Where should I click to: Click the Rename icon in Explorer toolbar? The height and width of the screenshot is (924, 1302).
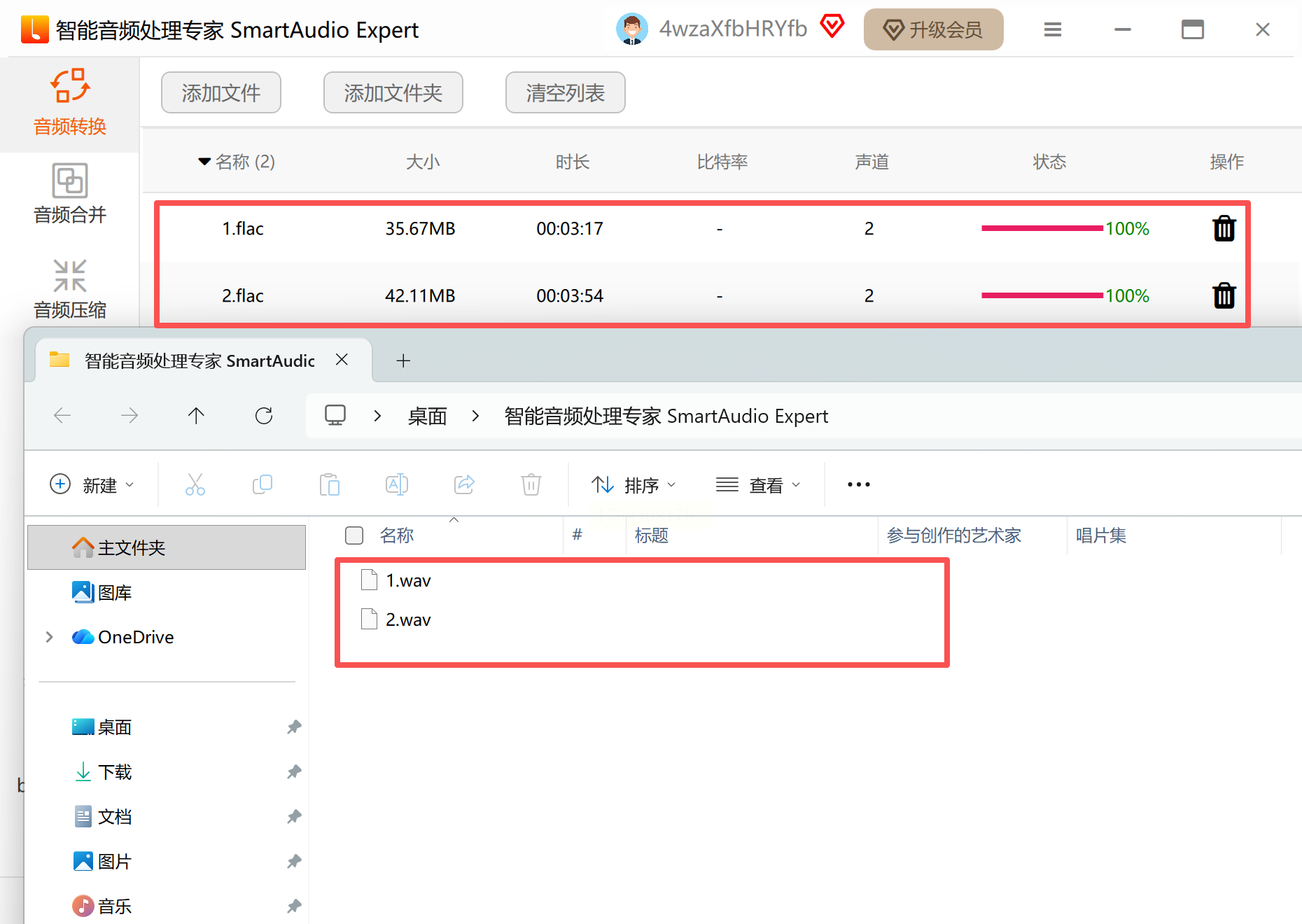[x=397, y=484]
